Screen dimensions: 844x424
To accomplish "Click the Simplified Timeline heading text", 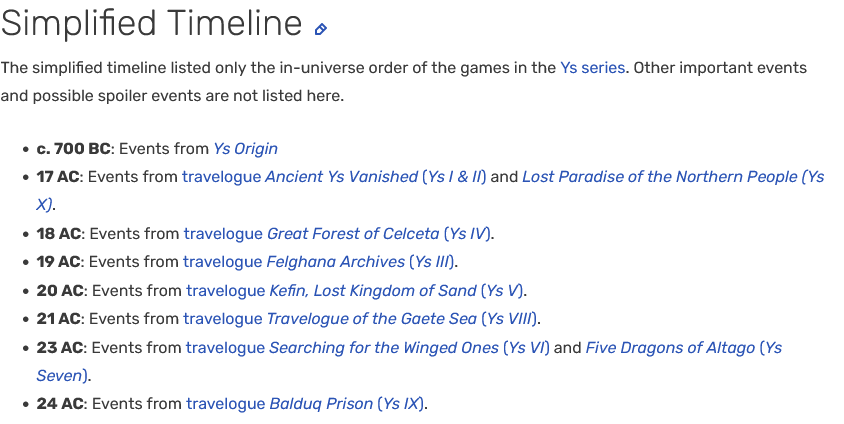I will coord(151,23).
